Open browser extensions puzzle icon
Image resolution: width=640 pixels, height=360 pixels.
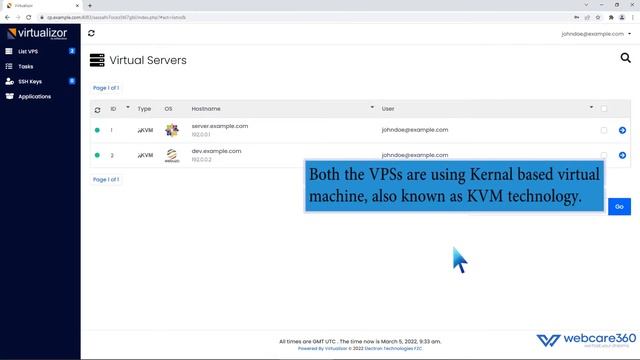[x=611, y=18]
